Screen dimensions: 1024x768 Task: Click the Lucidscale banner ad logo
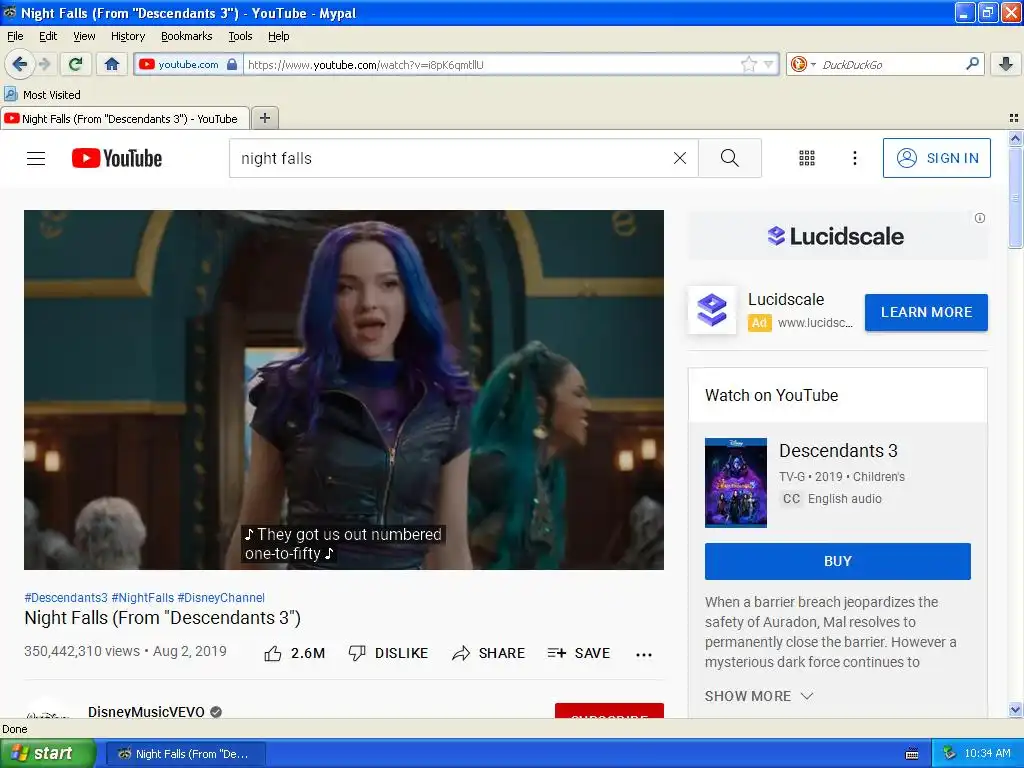click(x=836, y=236)
